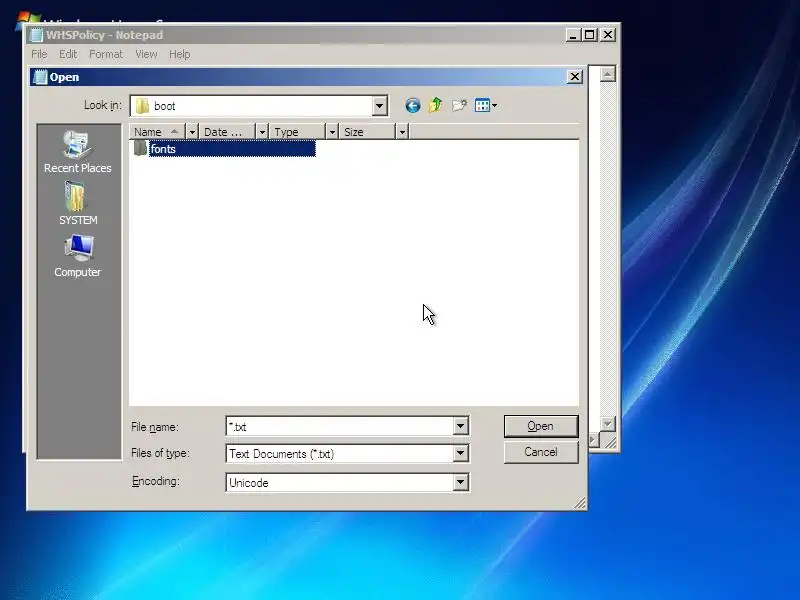Sort by the Size column header
The height and width of the screenshot is (600, 800).
click(367, 132)
